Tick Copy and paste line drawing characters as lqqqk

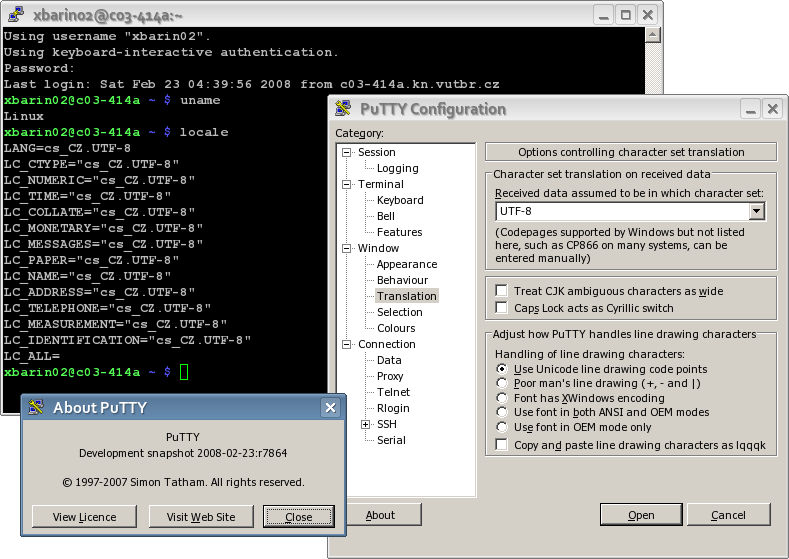[501, 445]
